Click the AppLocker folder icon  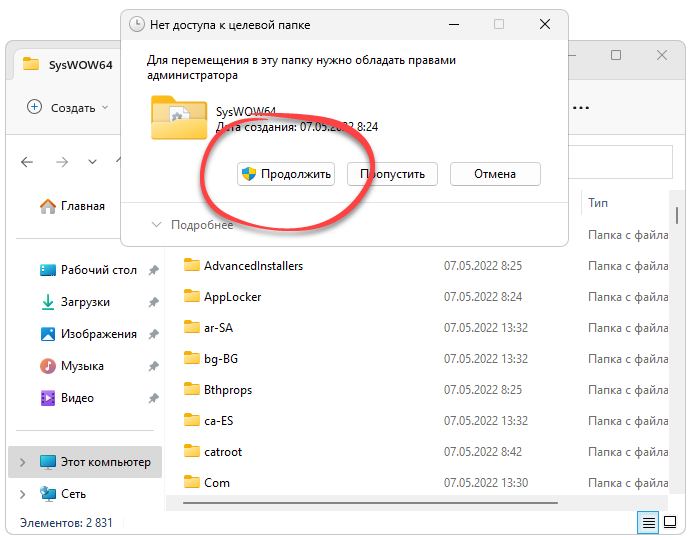click(x=192, y=296)
